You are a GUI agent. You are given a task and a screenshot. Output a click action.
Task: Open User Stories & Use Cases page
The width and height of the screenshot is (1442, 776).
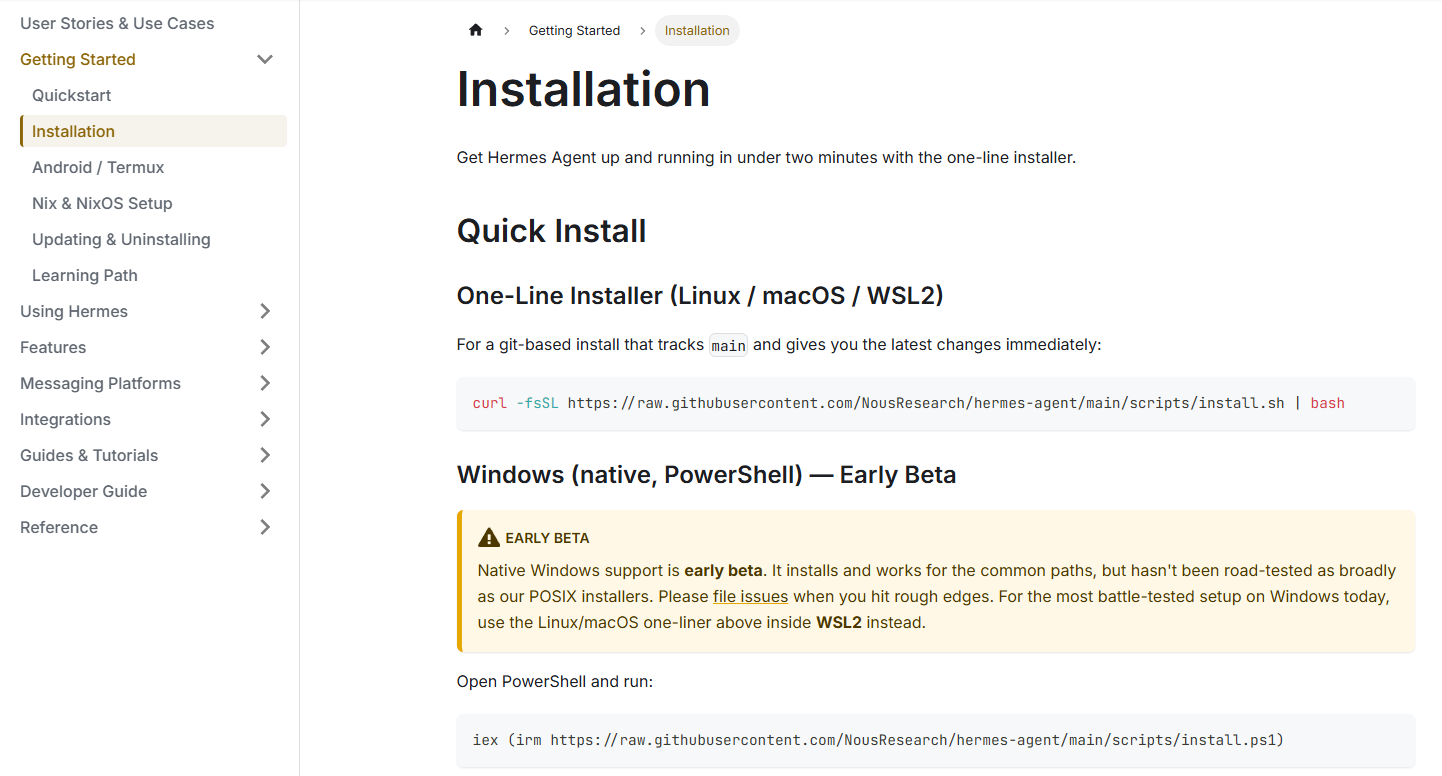(x=117, y=23)
